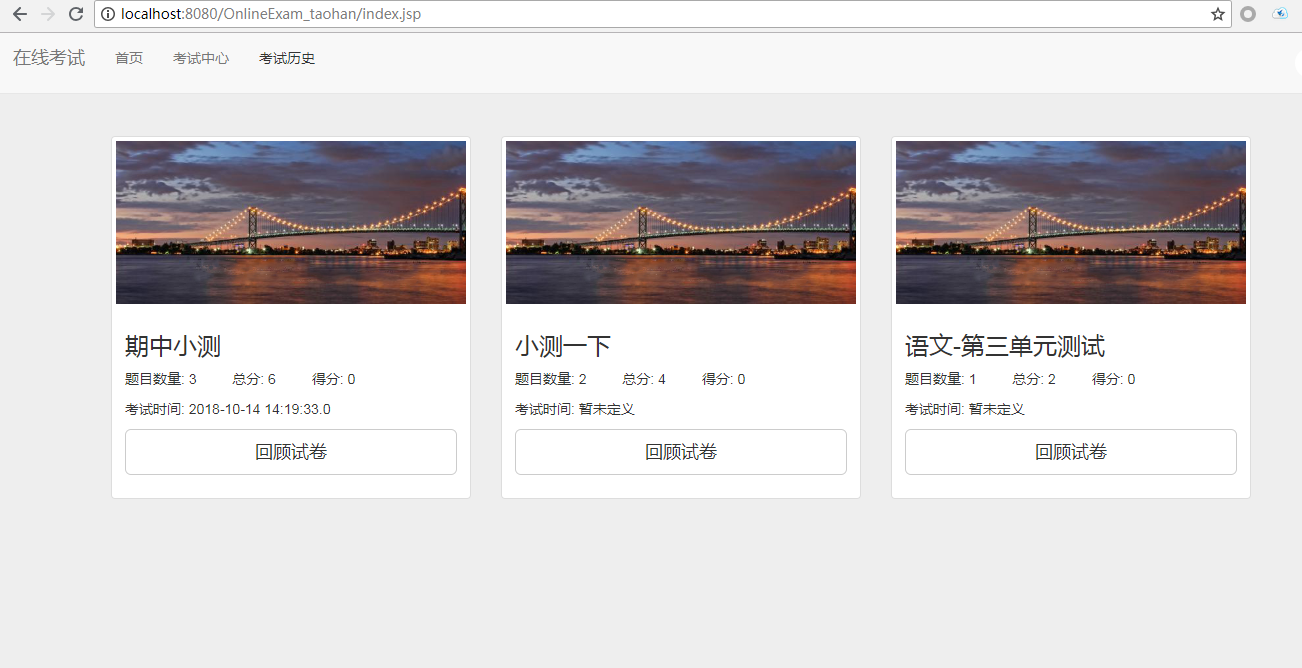Click 回顾试卷 button for 语文-第三单元测试
The height and width of the screenshot is (668, 1302).
[x=1071, y=452]
